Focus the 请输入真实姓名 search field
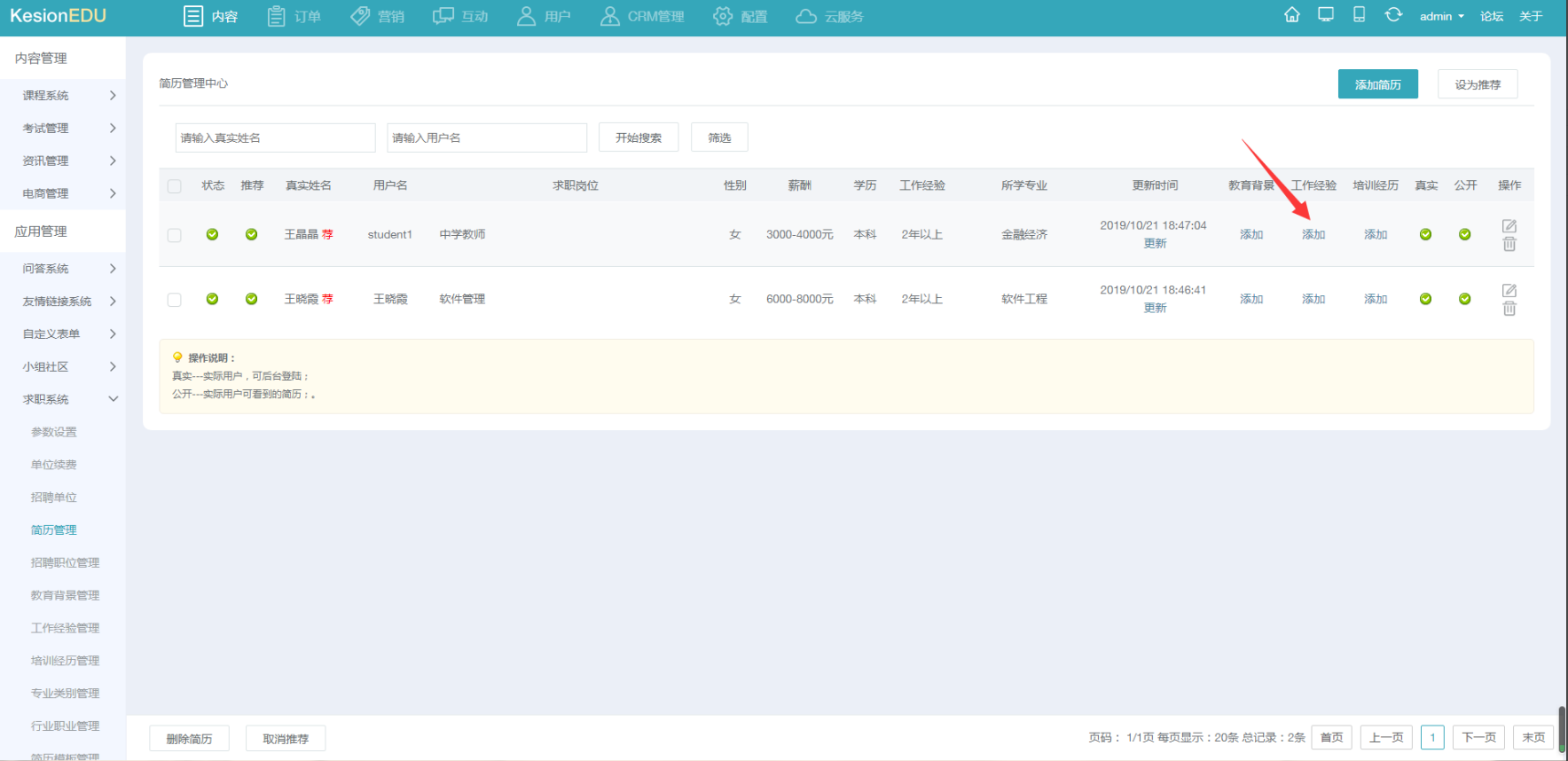 click(x=275, y=137)
